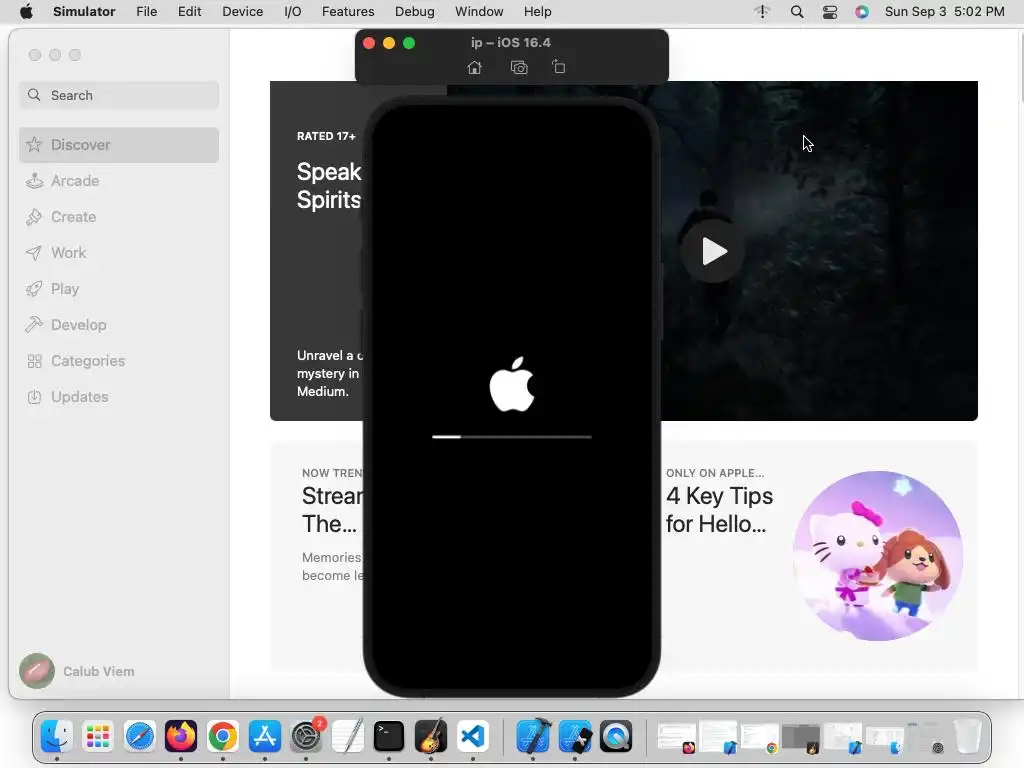This screenshot has width=1024, height=768.
Task: Open Trash in the Dock
Action: coord(968,737)
